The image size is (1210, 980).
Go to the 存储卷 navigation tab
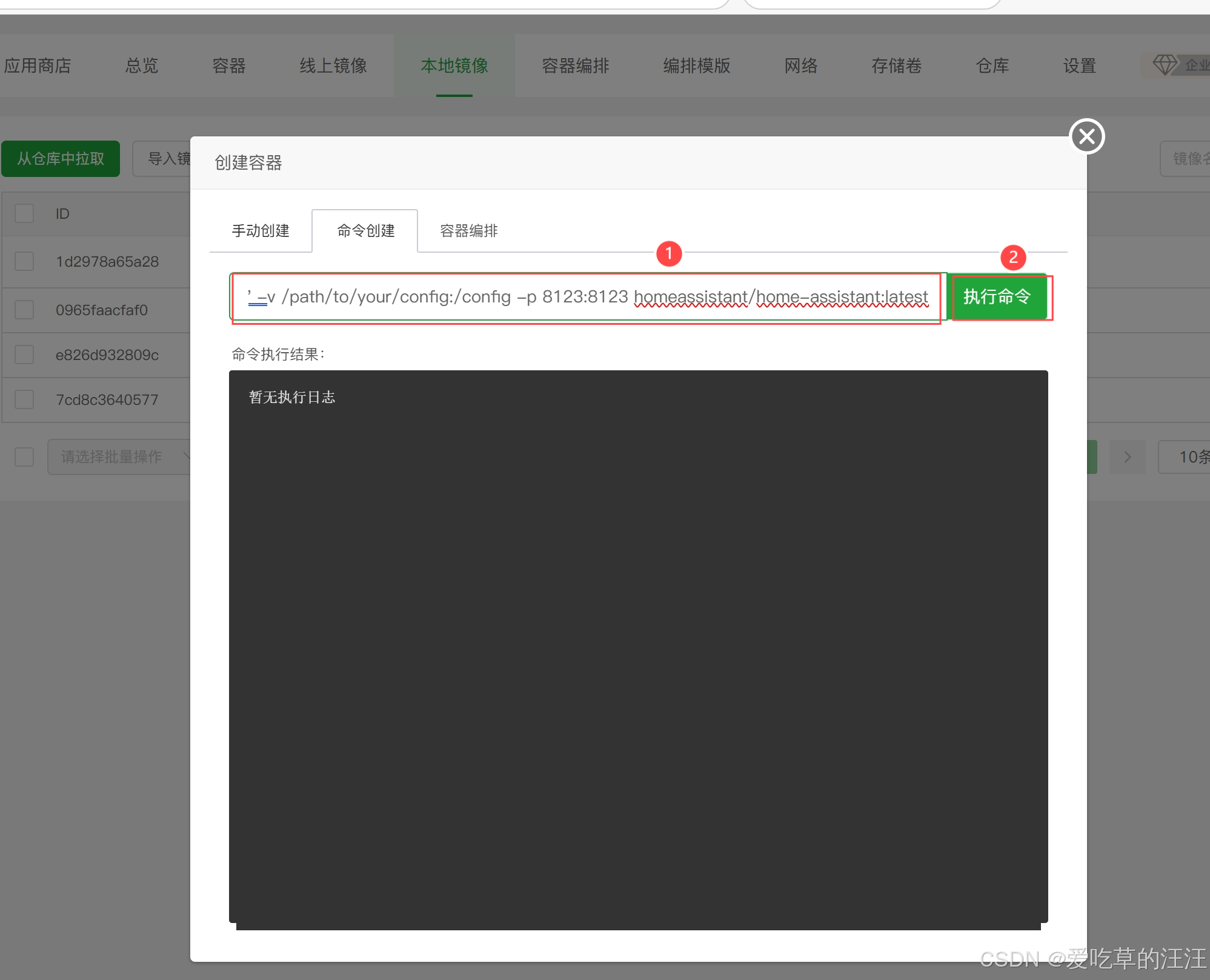[x=896, y=65]
